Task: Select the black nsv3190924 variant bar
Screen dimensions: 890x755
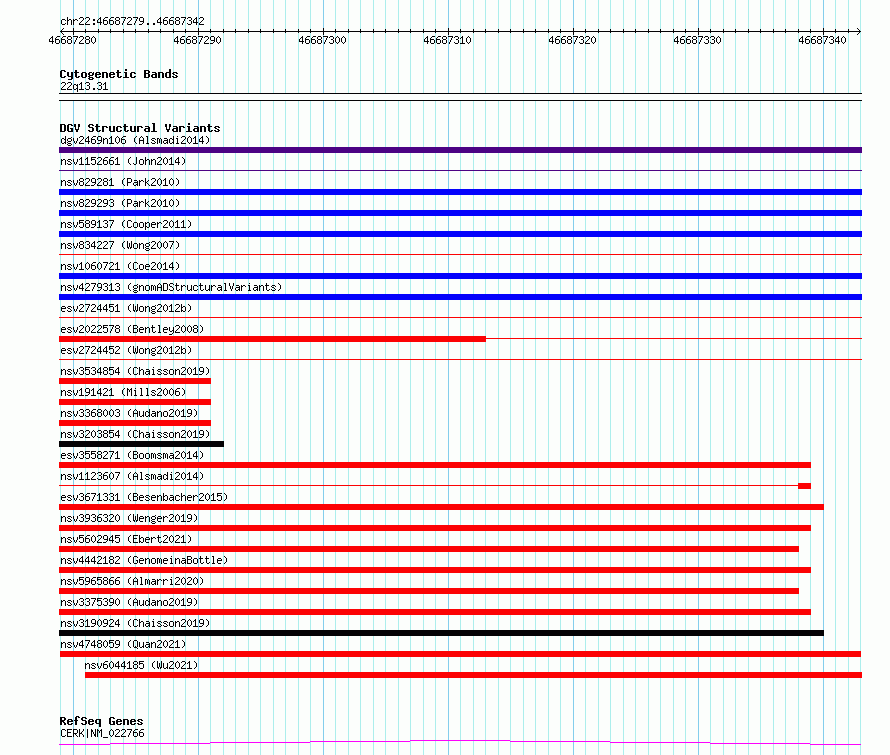Action: pos(441,633)
